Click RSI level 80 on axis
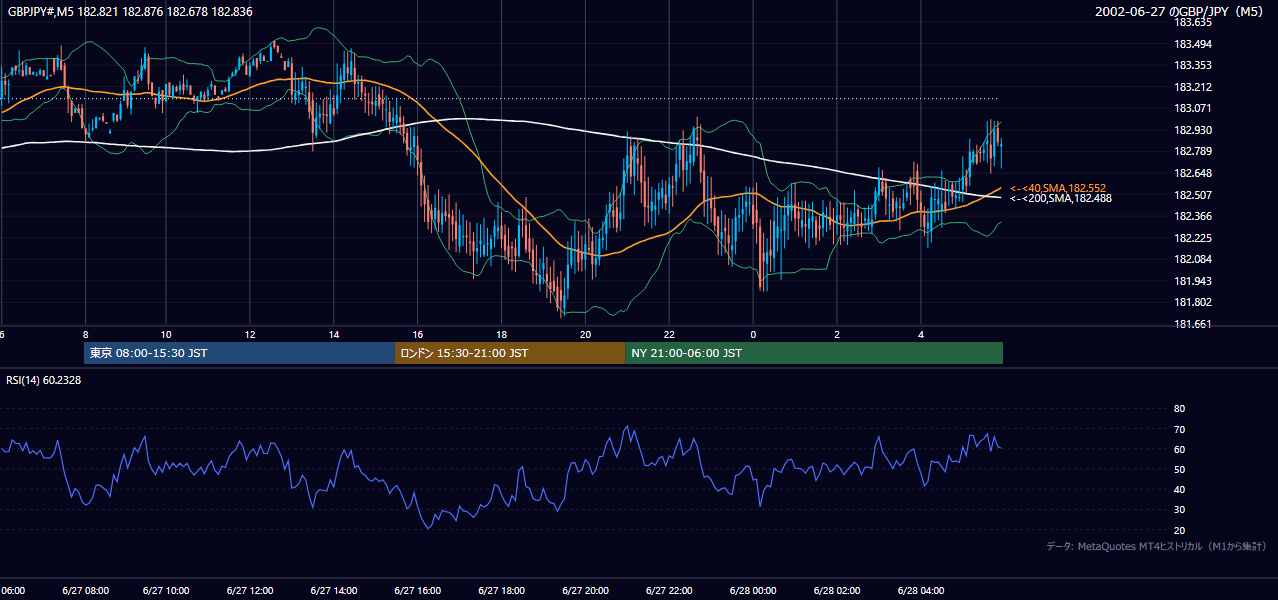The width and height of the screenshot is (1278, 600). coord(1179,409)
